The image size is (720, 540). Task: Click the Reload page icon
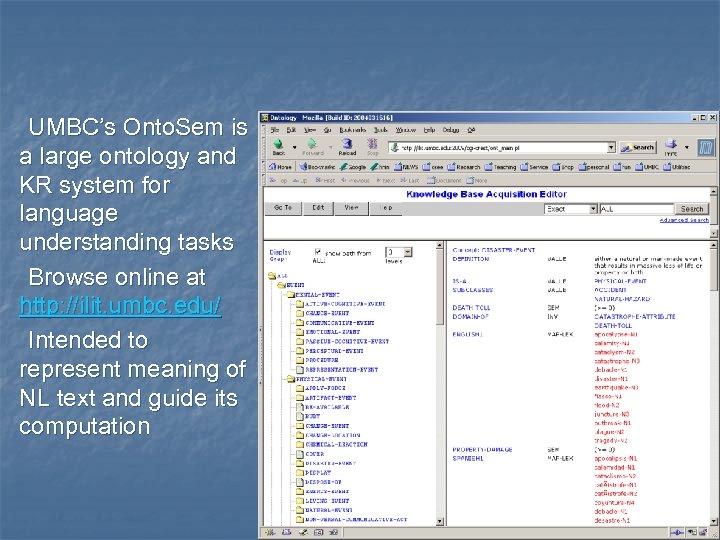tap(347, 144)
